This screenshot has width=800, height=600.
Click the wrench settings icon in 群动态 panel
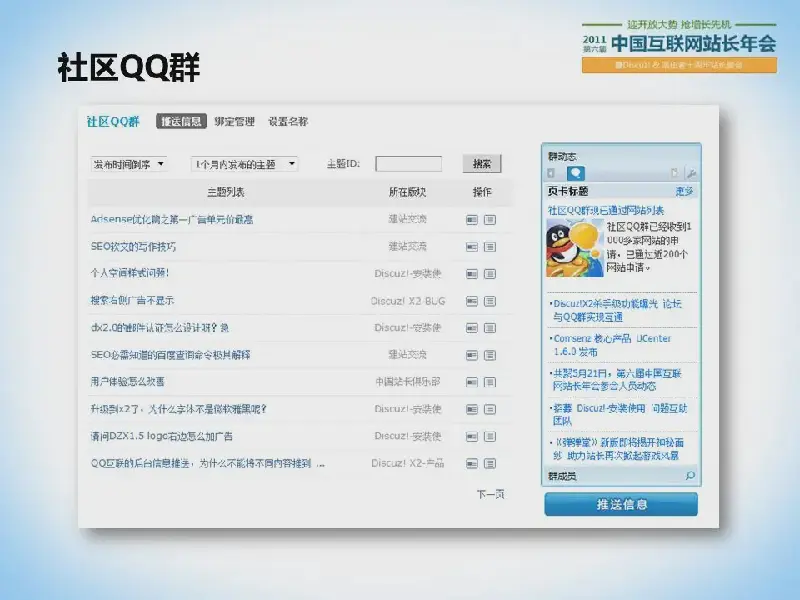691,173
